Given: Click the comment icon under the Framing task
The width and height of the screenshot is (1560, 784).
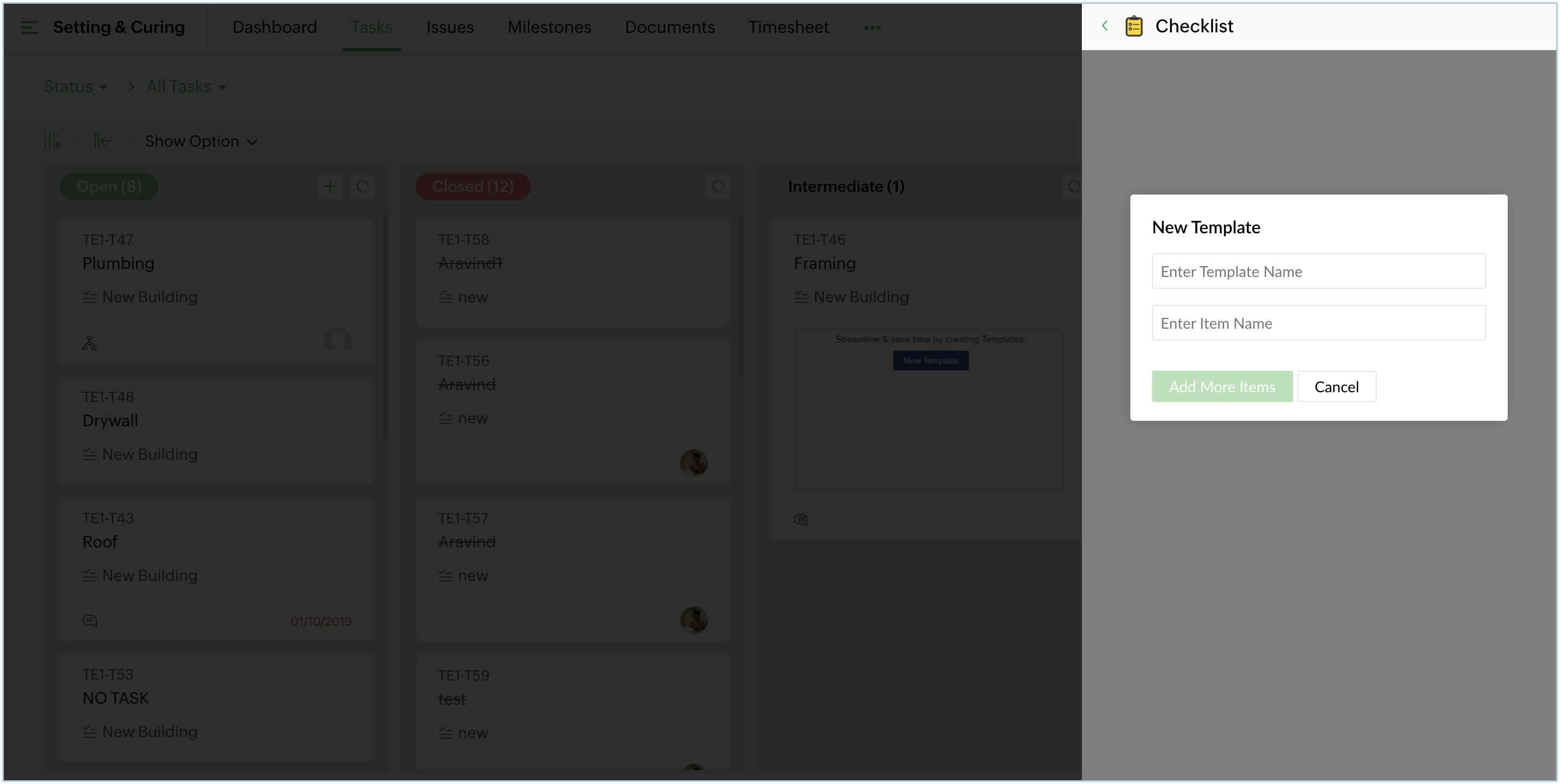Looking at the screenshot, I should pyautogui.click(x=800, y=519).
